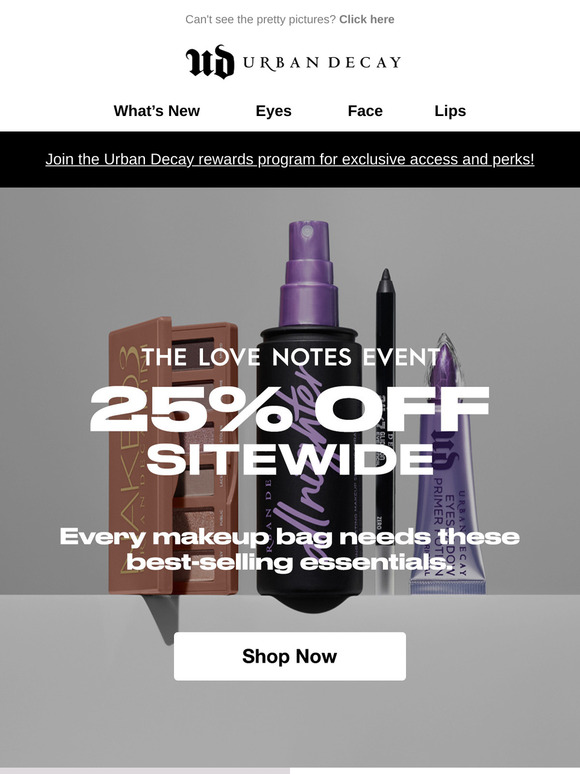Viewport: 580px width, 774px height.
Task: Click the 'SITEWIDE' banner text
Action: pos(290,459)
